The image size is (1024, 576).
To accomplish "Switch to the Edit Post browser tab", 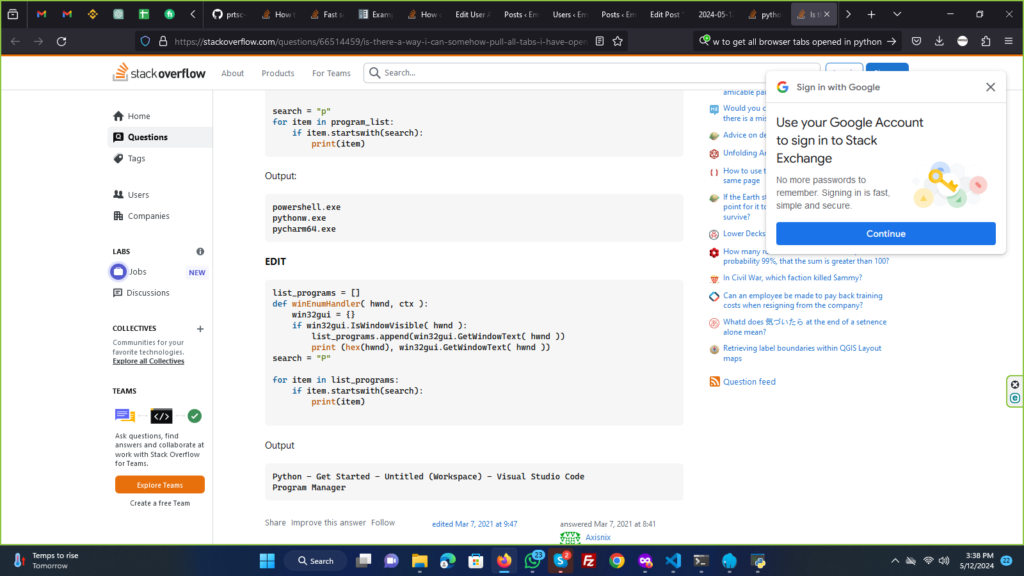I will coord(666,15).
